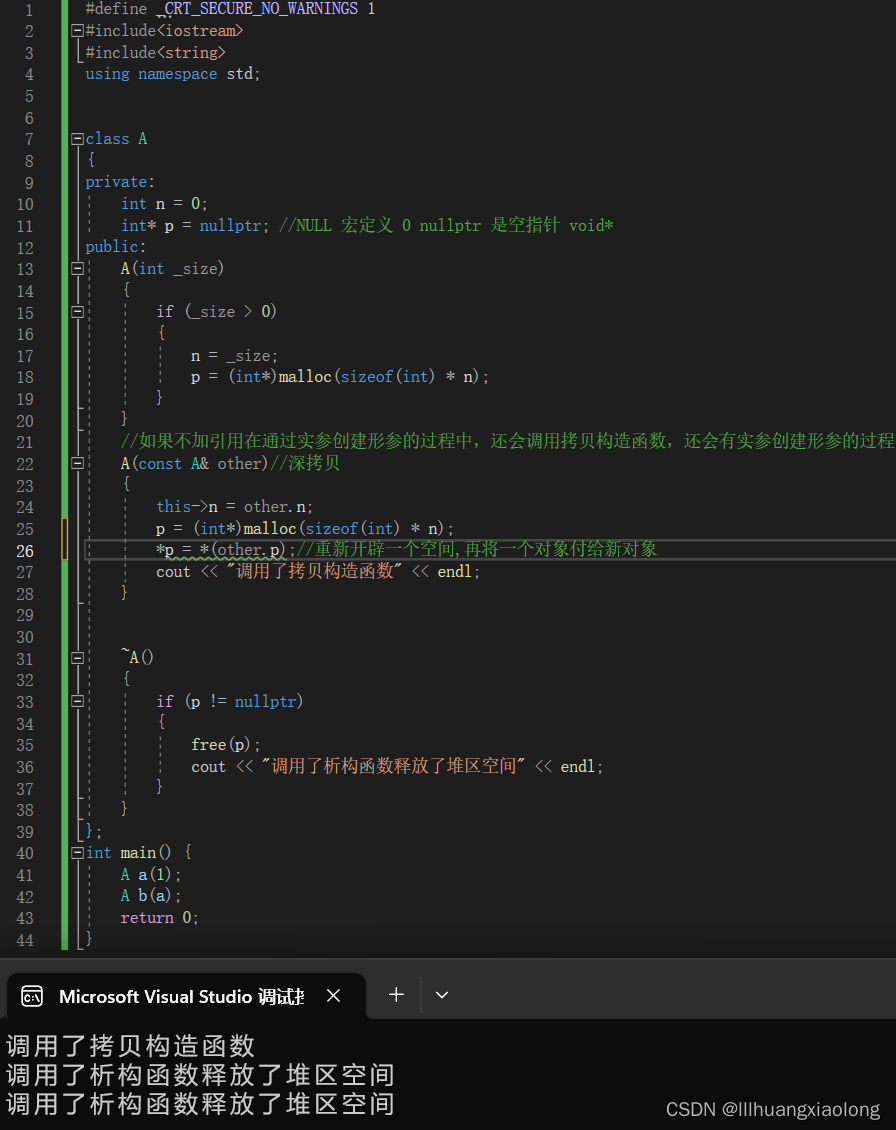Screen dimensions: 896x1130
Task: Click the _CRT_SECURE_NO_WARNINGS macro name
Action: coord(257,9)
